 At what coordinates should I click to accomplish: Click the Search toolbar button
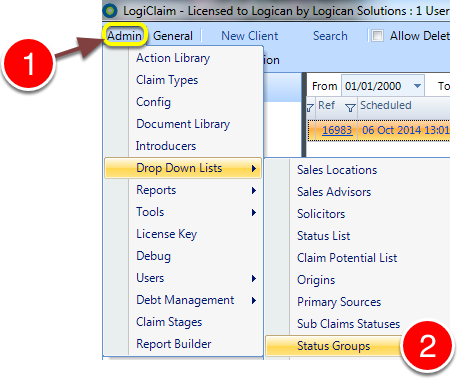330,36
